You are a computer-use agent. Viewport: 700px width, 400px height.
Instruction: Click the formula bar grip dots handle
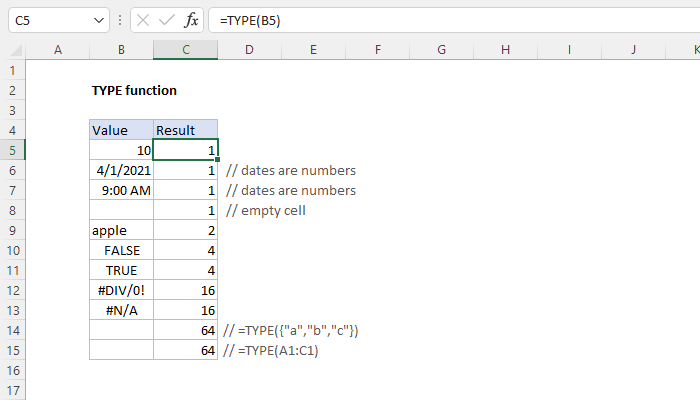(x=120, y=20)
